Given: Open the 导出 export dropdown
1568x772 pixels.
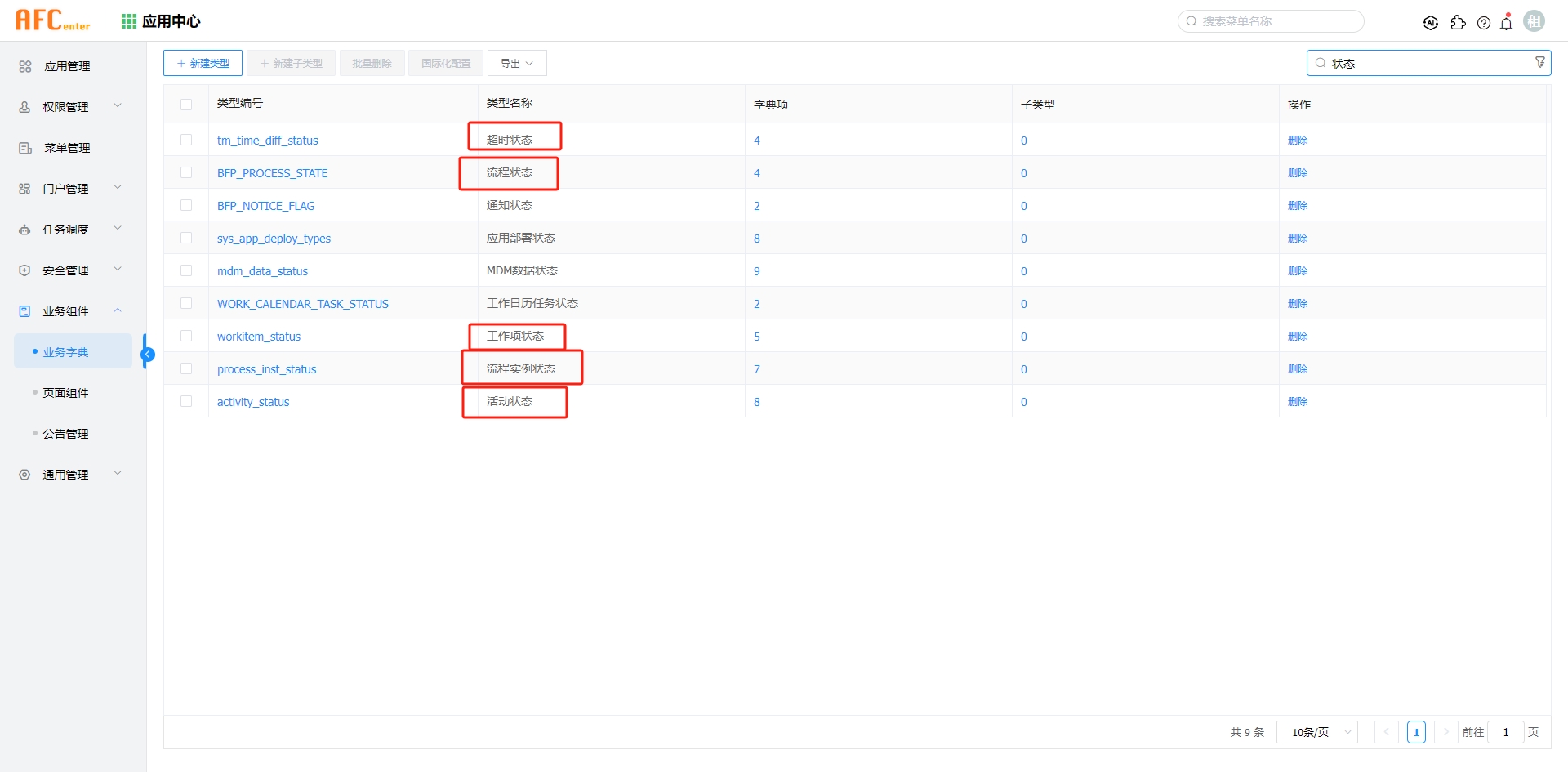Looking at the screenshot, I should tap(516, 62).
